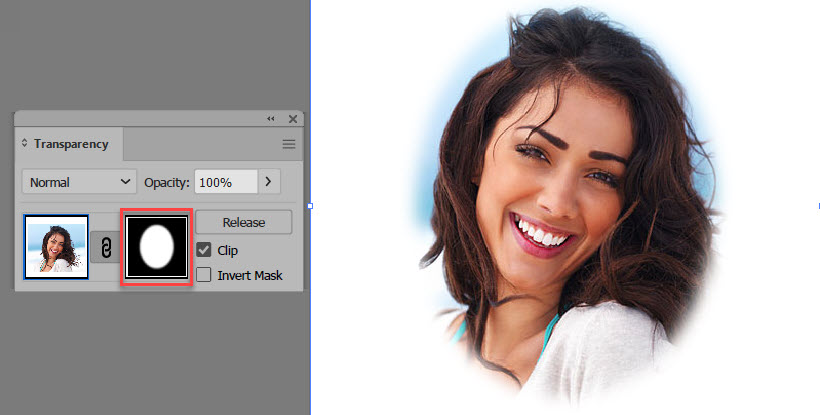
Task: Cycle panel view with Transparency tab arrows
Action: click(25, 143)
